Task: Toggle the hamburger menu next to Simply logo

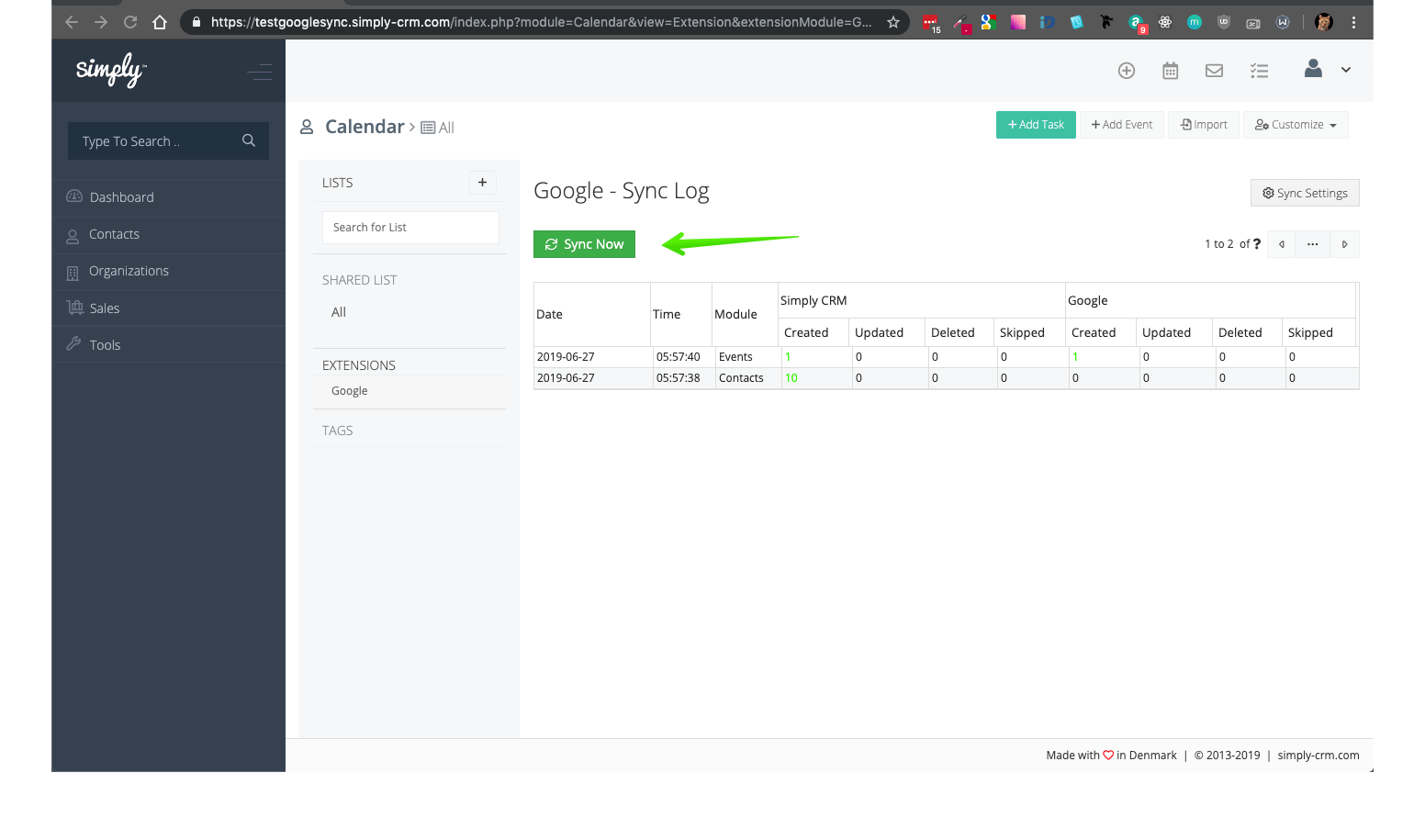Action: coord(260,73)
